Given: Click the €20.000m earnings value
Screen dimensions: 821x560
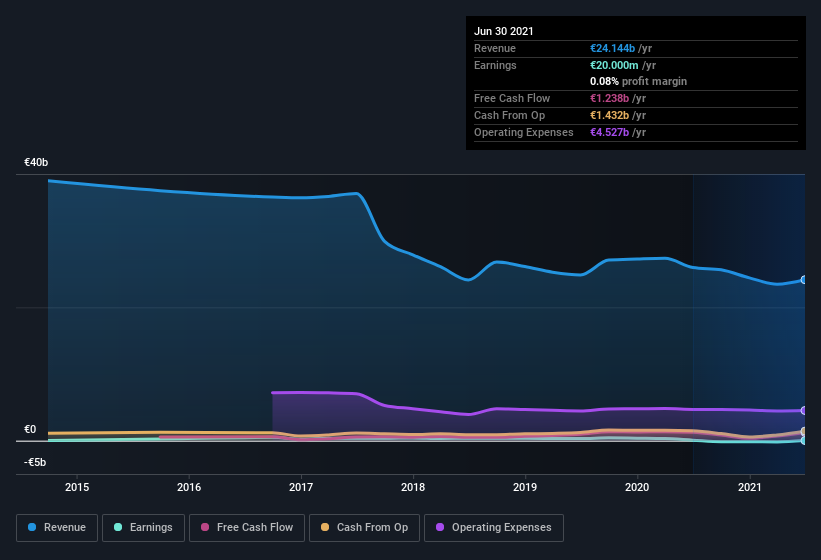Looking at the screenshot, I should point(614,65).
